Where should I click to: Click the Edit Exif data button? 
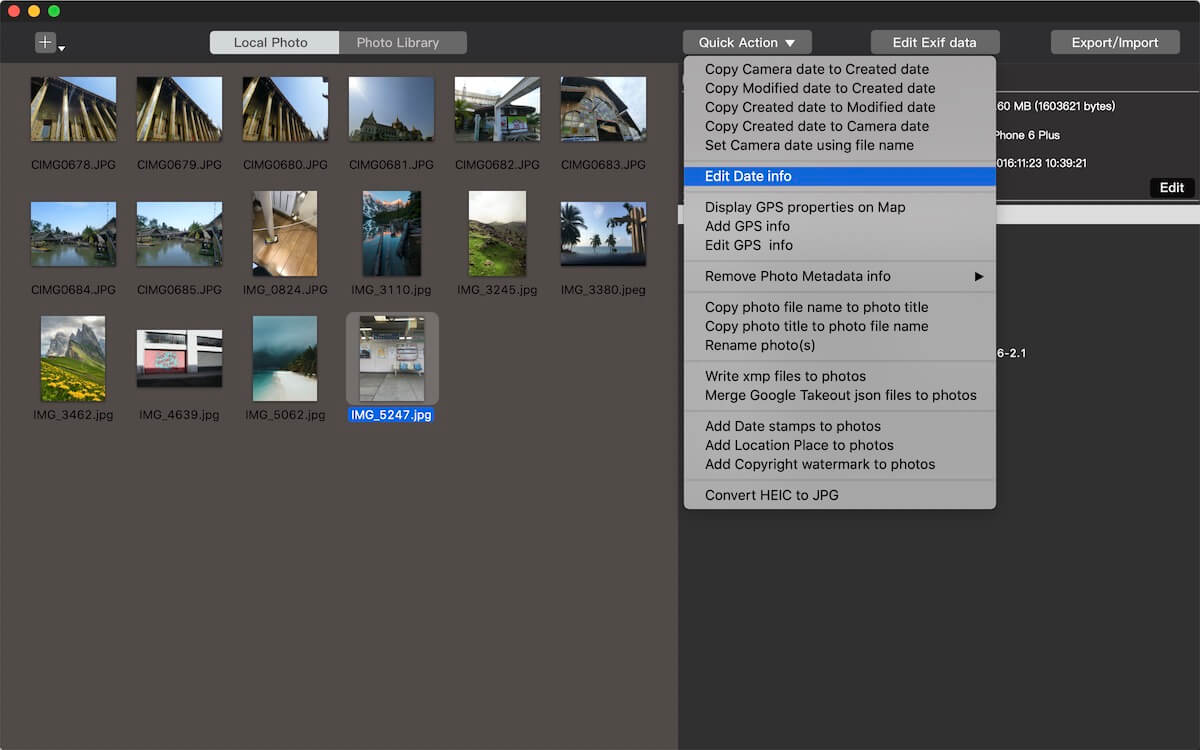(934, 42)
